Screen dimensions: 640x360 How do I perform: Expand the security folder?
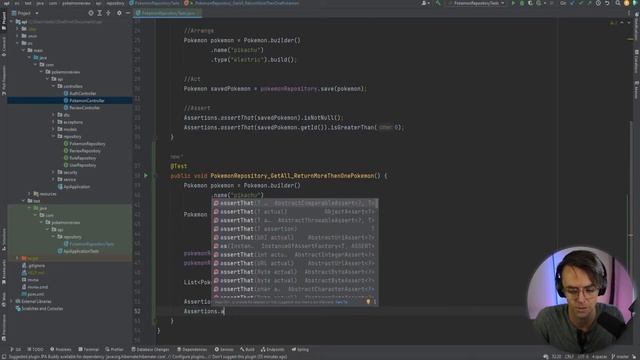pyautogui.click(x=53, y=172)
